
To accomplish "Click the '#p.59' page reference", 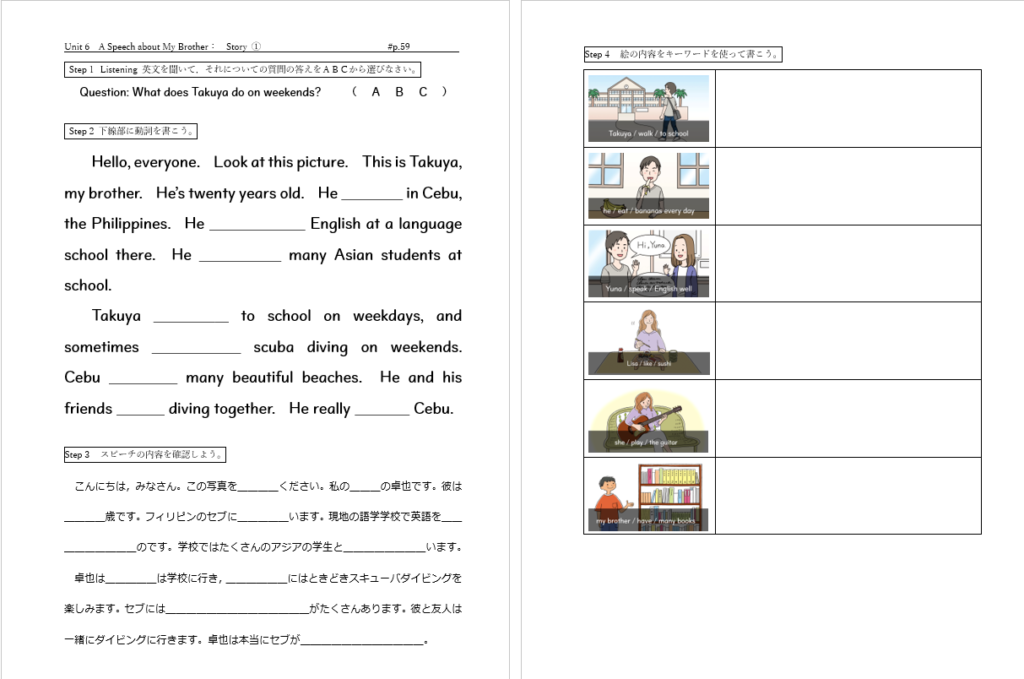I will [x=398, y=46].
